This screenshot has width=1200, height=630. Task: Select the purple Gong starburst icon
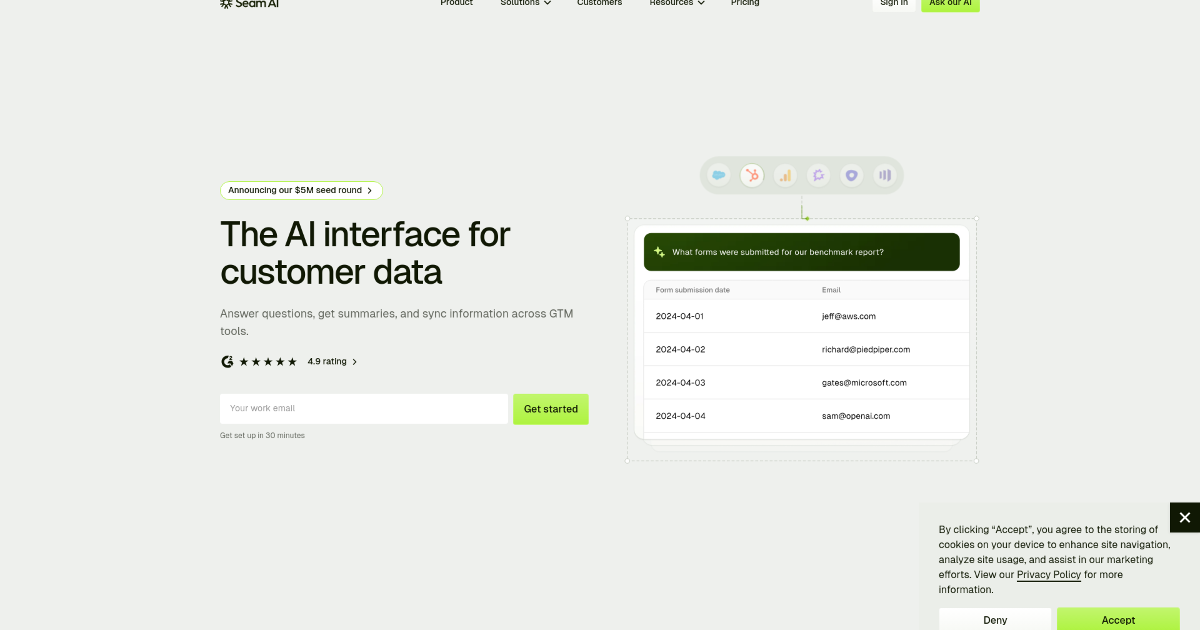point(818,175)
